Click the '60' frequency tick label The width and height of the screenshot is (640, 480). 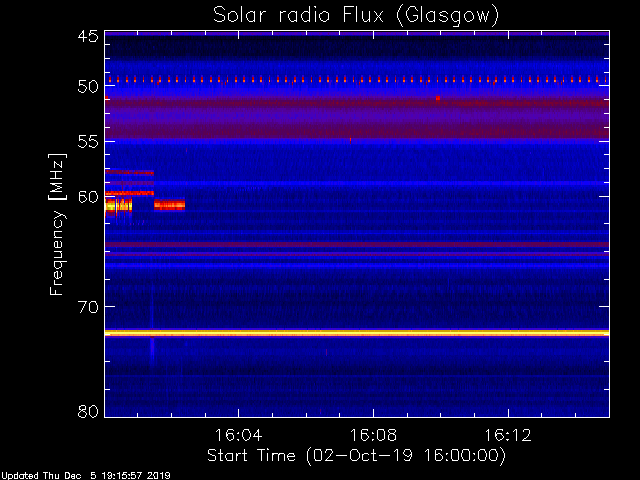[x=88, y=197]
